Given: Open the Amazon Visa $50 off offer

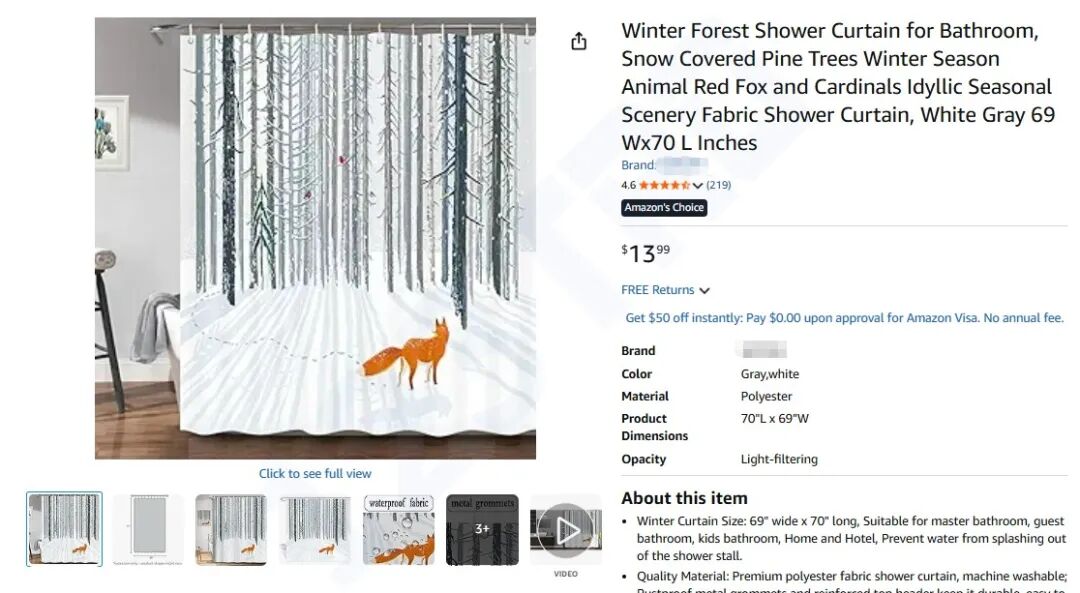Looking at the screenshot, I should [844, 318].
